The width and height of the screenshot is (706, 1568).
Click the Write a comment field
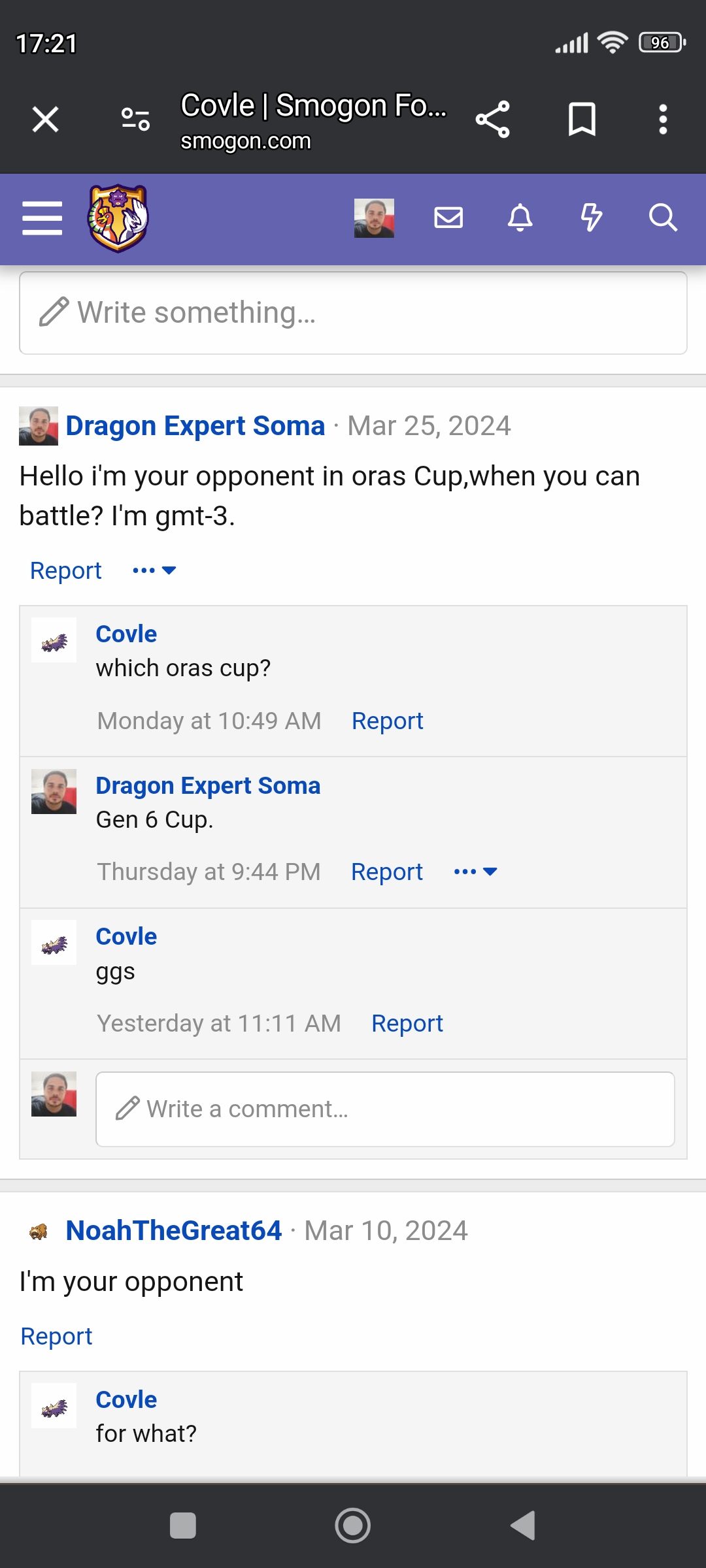[x=386, y=1108]
